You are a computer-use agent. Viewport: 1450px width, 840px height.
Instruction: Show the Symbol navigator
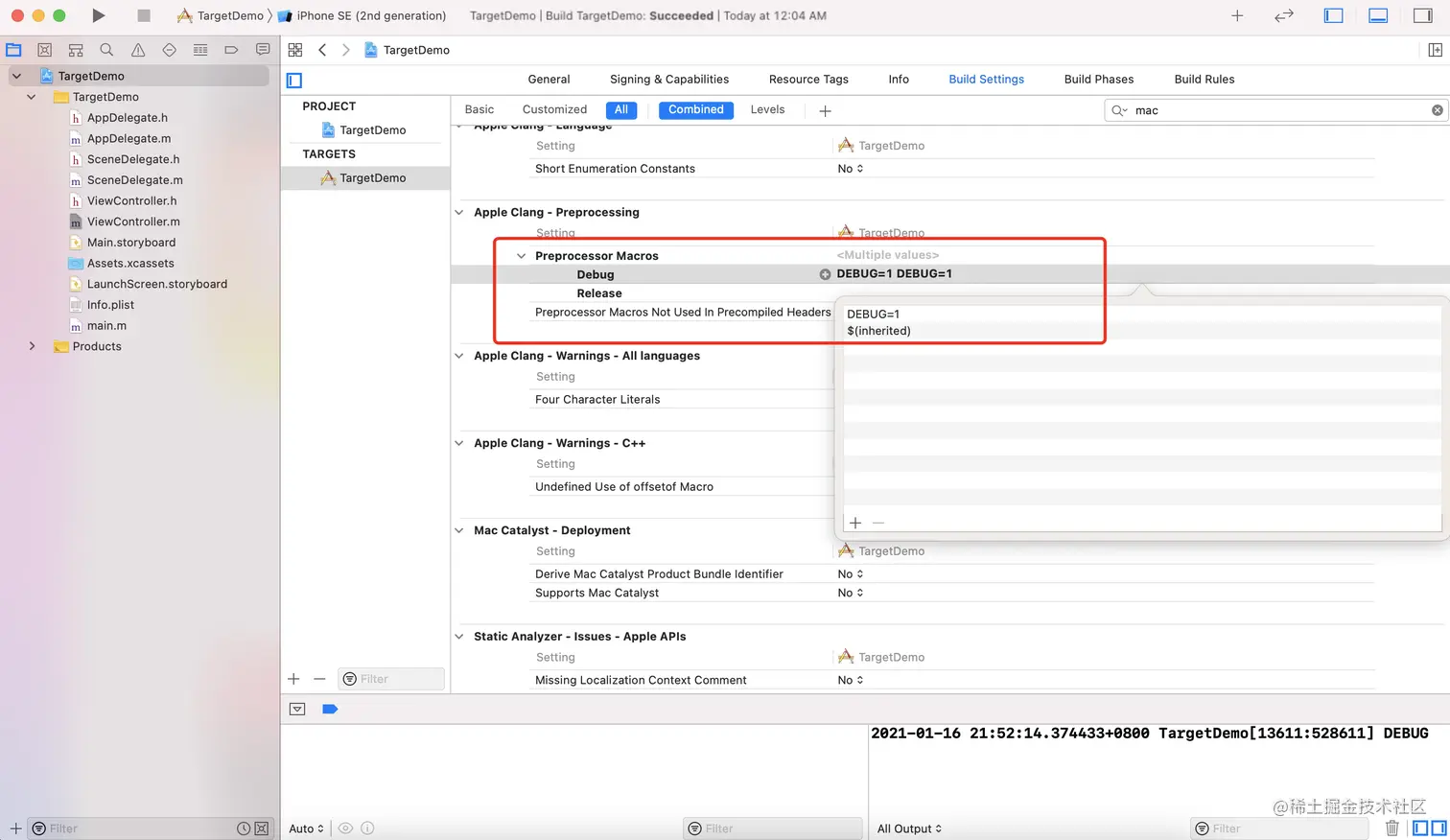[76, 50]
